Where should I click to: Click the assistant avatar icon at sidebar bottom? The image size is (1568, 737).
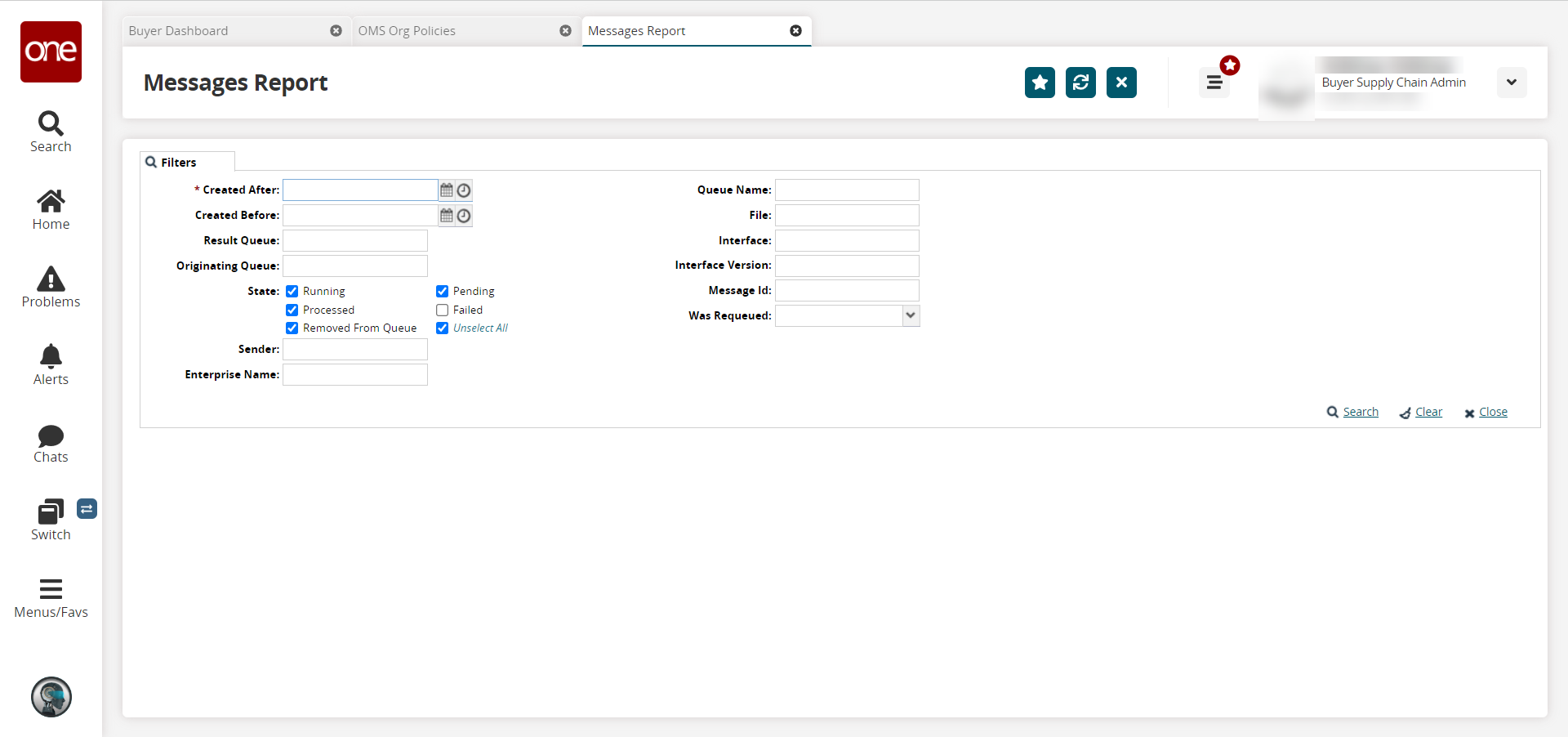(51, 697)
